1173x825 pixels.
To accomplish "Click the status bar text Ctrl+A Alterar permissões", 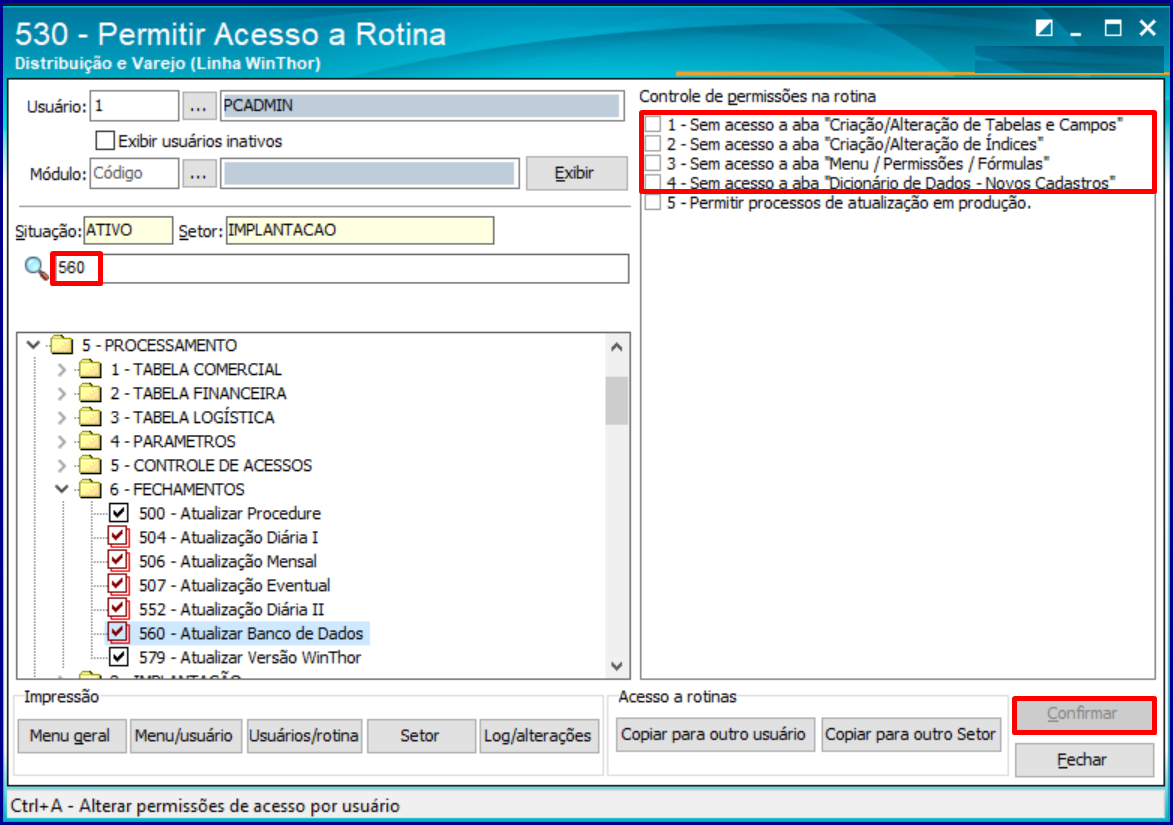I will 205,806.
